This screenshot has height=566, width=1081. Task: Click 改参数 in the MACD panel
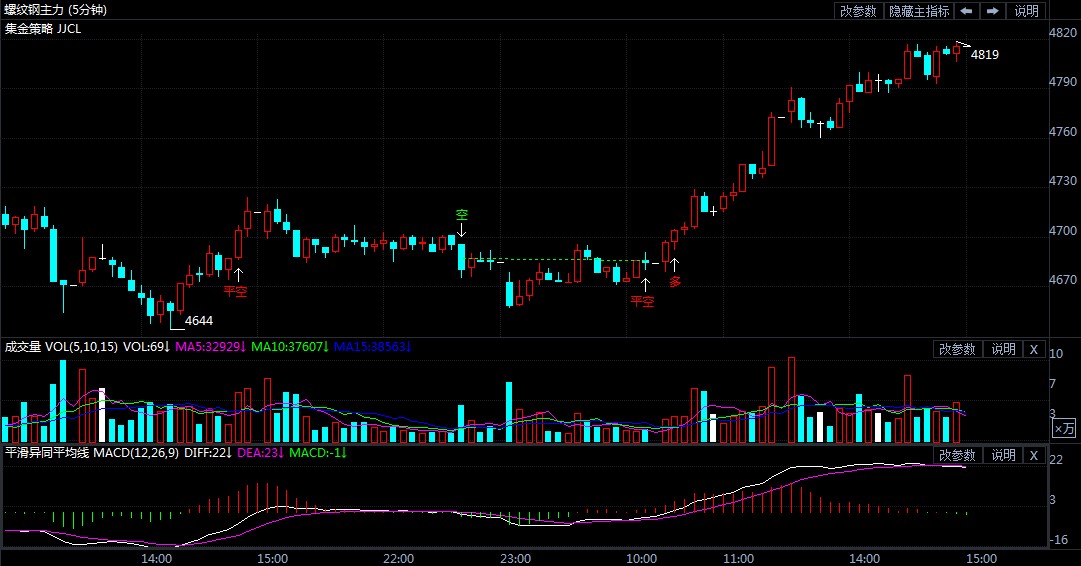click(957, 455)
